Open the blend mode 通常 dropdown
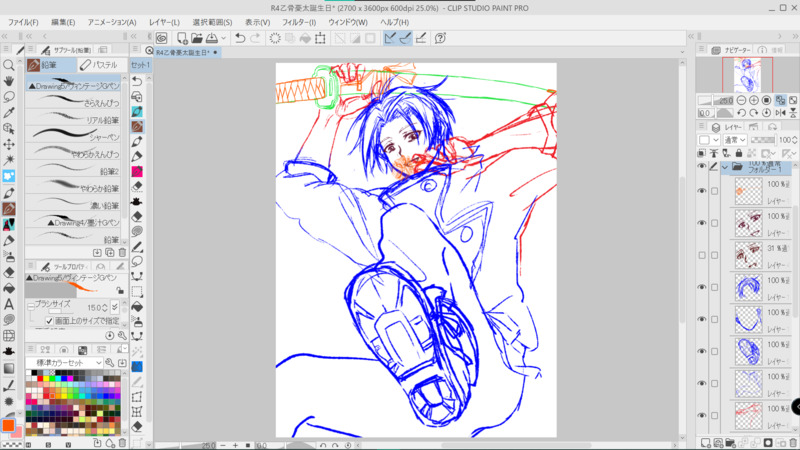Viewport: 800px width, 450px height. (x=735, y=140)
